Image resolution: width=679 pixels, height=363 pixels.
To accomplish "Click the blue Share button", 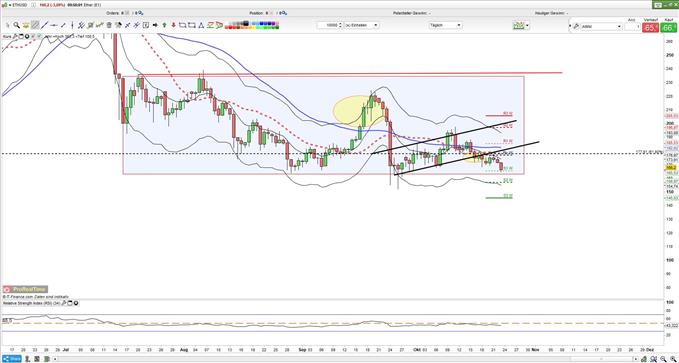I will pyautogui.click(x=12, y=359).
